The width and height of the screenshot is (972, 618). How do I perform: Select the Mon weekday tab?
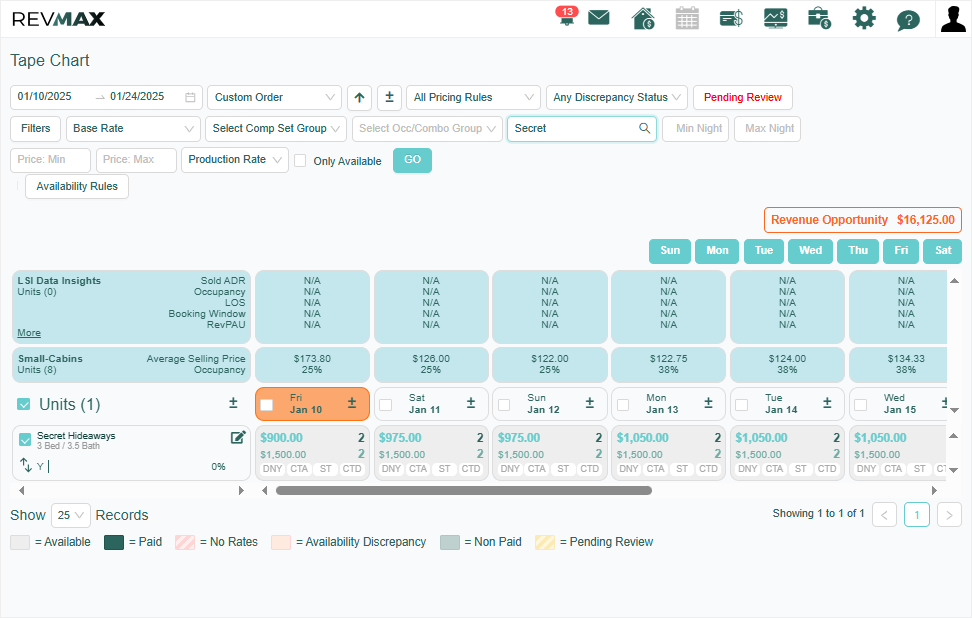[x=717, y=250]
